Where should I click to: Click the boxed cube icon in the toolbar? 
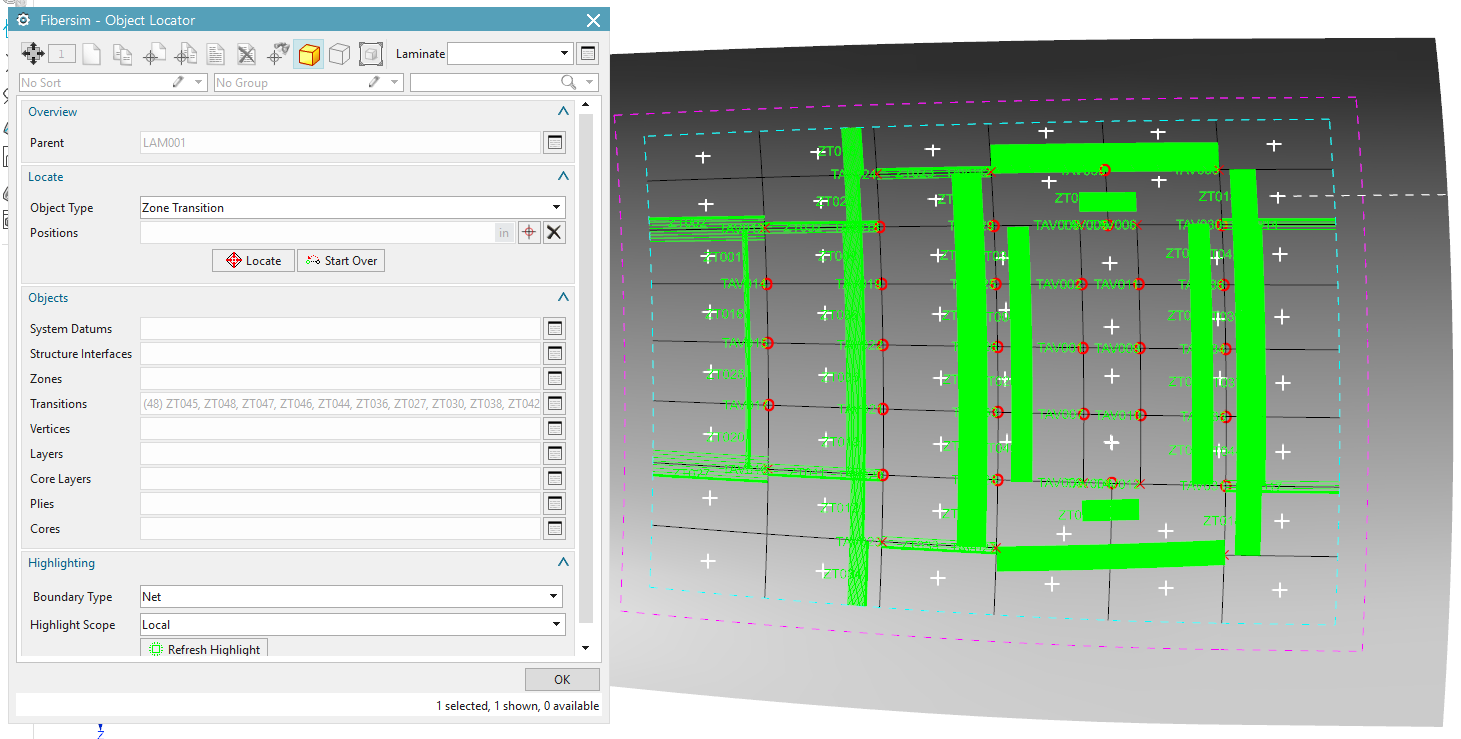(370, 53)
